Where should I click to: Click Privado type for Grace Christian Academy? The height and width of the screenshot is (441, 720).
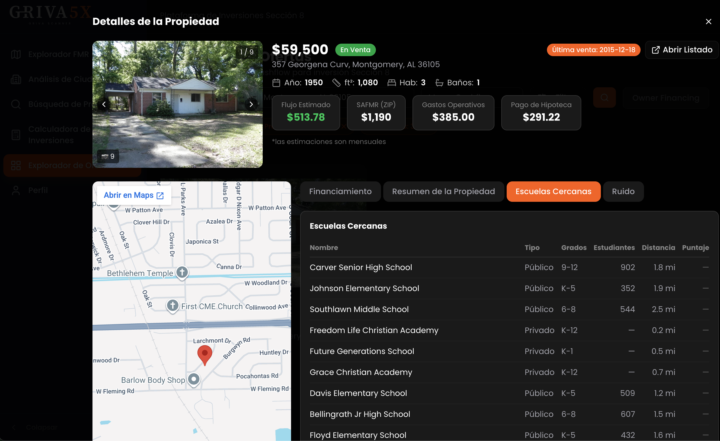(x=539, y=372)
